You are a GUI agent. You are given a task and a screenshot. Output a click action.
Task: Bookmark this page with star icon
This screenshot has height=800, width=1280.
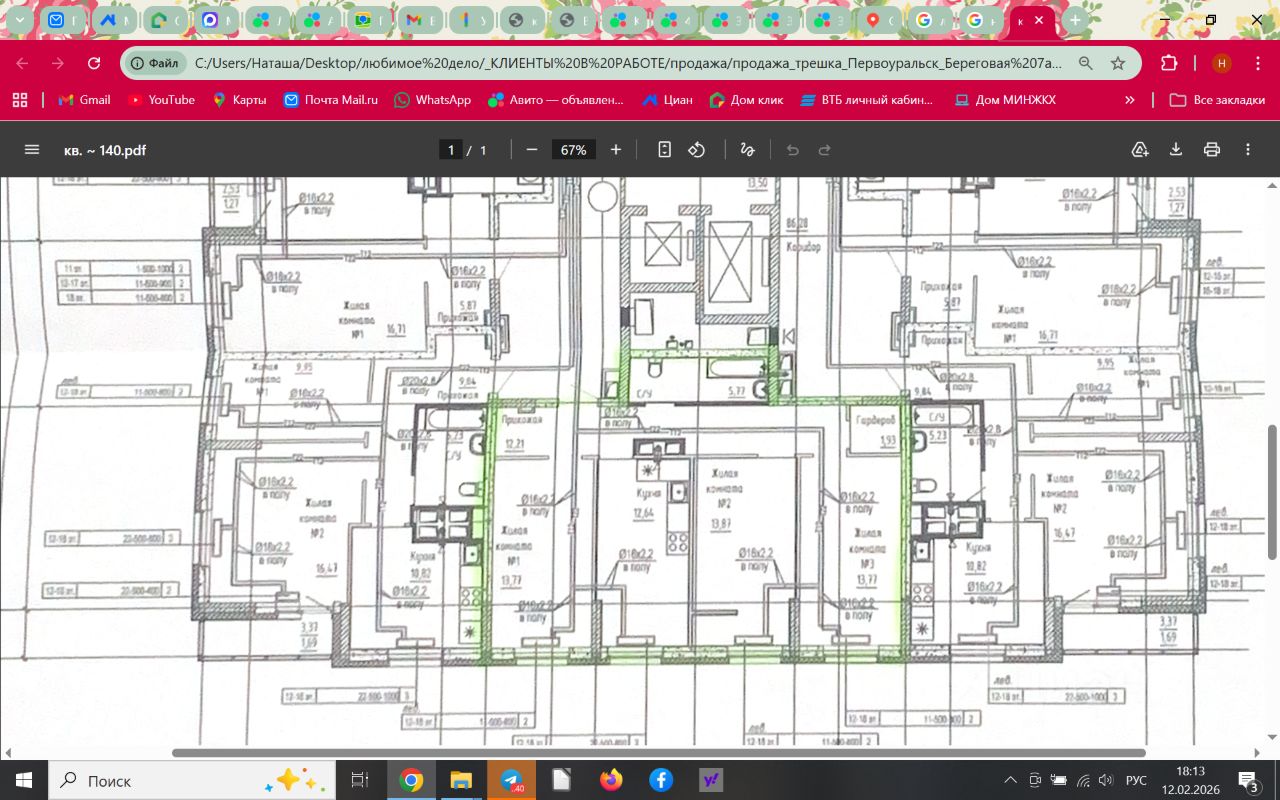click(1118, 63)
